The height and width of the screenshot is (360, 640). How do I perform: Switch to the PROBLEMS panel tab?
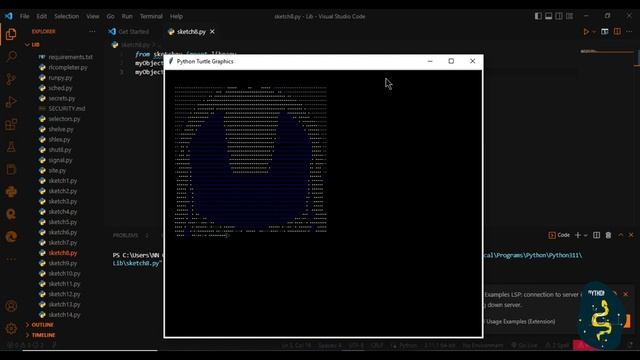tap(125, 236)
